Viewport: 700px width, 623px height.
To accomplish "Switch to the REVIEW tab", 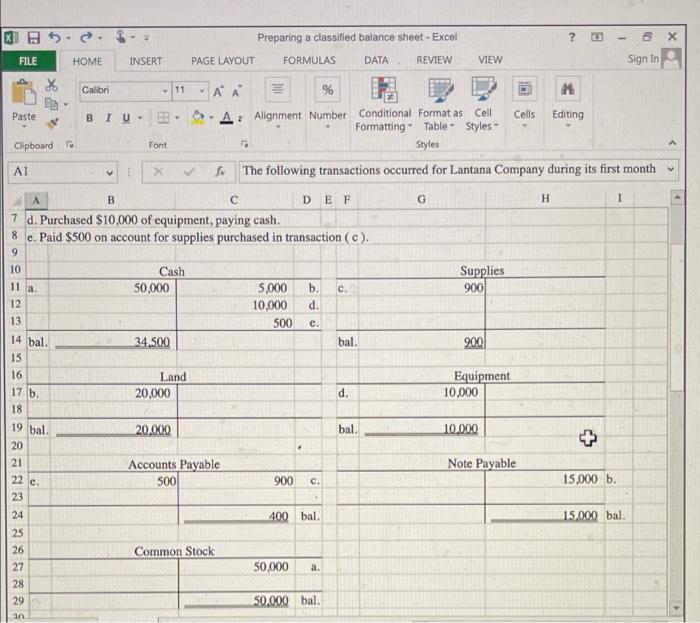I will tap(434, 60).
